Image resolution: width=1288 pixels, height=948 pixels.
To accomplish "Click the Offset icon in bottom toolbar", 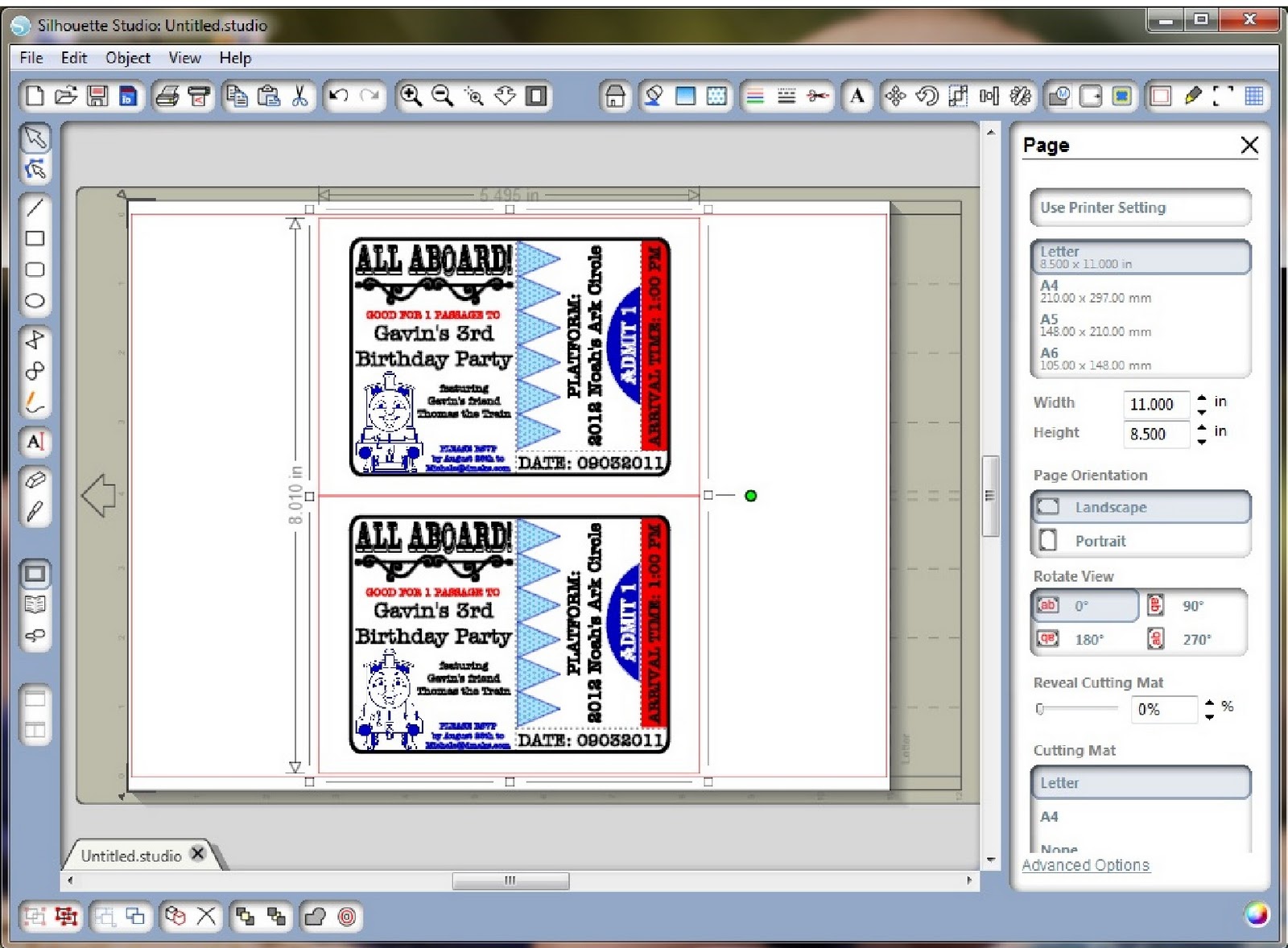I will point(346,917).
